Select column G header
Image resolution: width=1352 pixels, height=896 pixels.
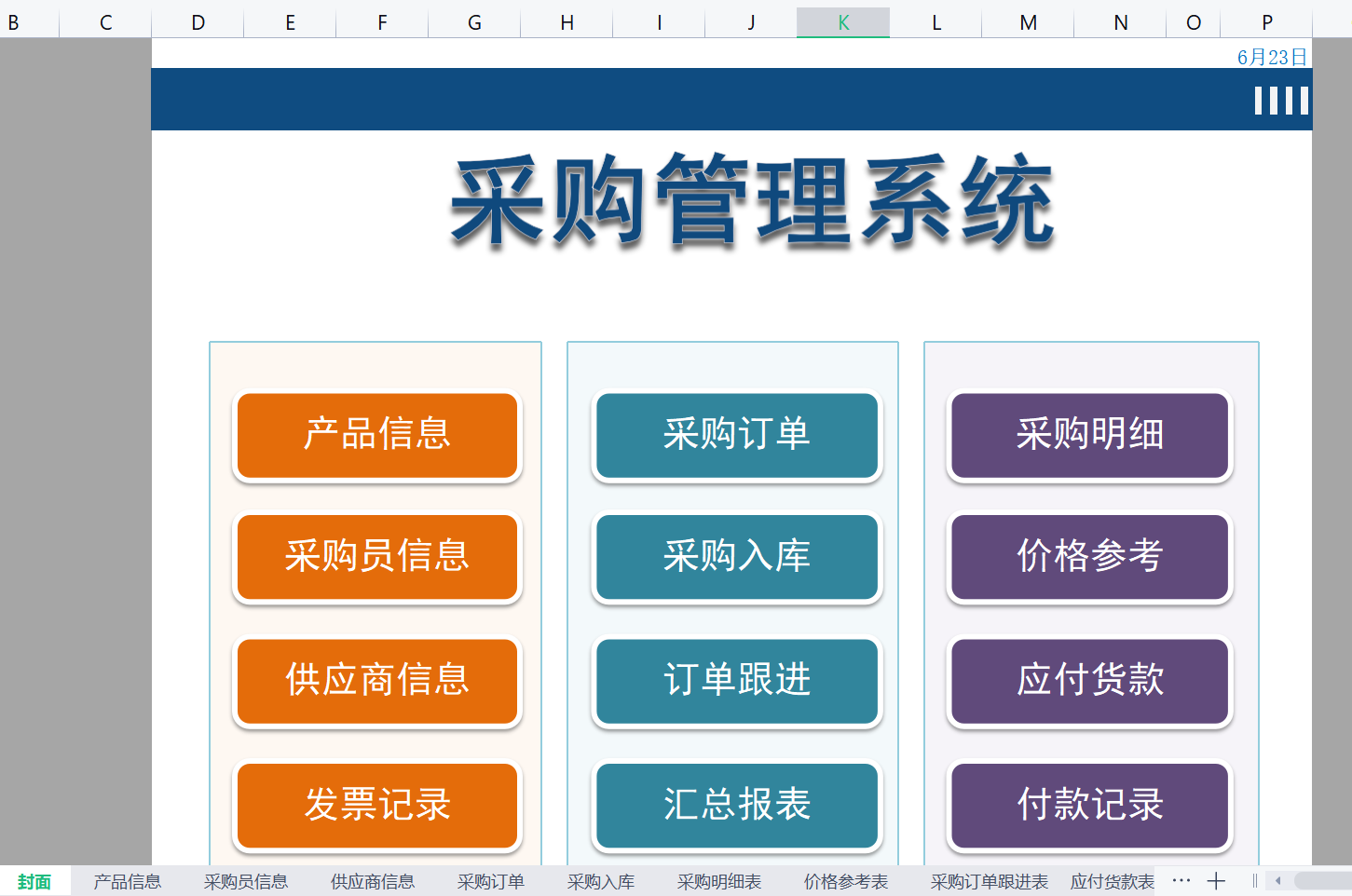click(x=474, y=22)
